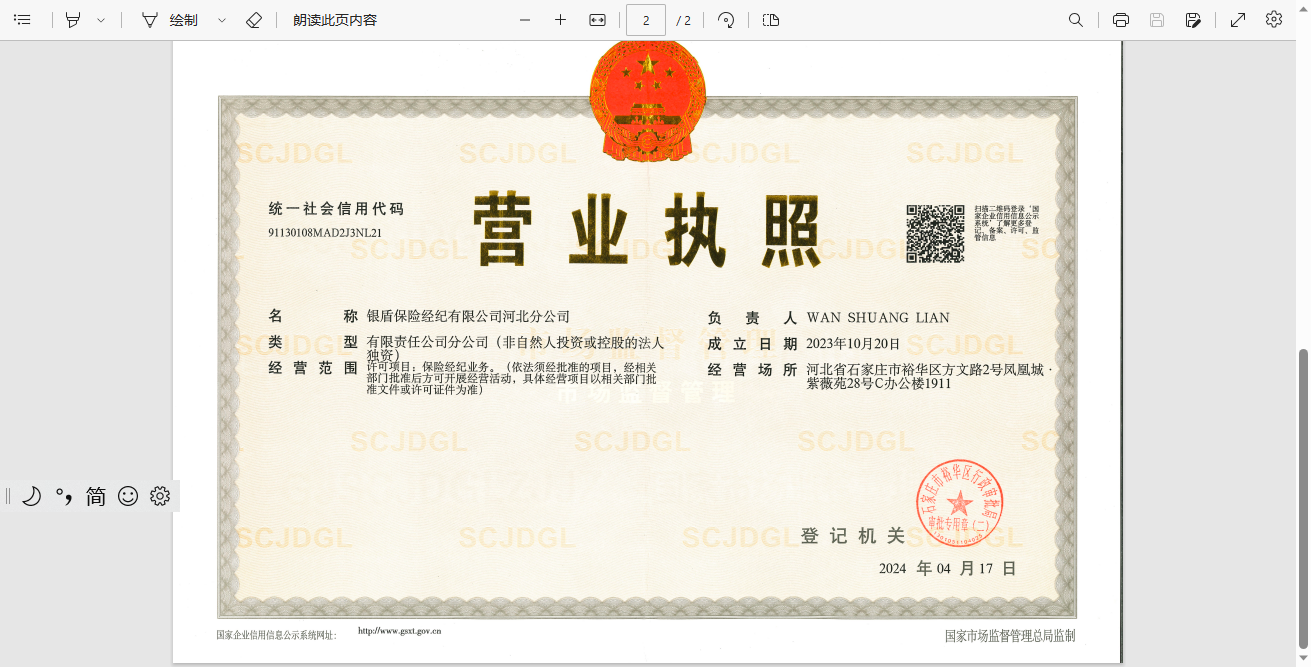Click the company type text 有限责任公司分公司

[x=428, y=342]
